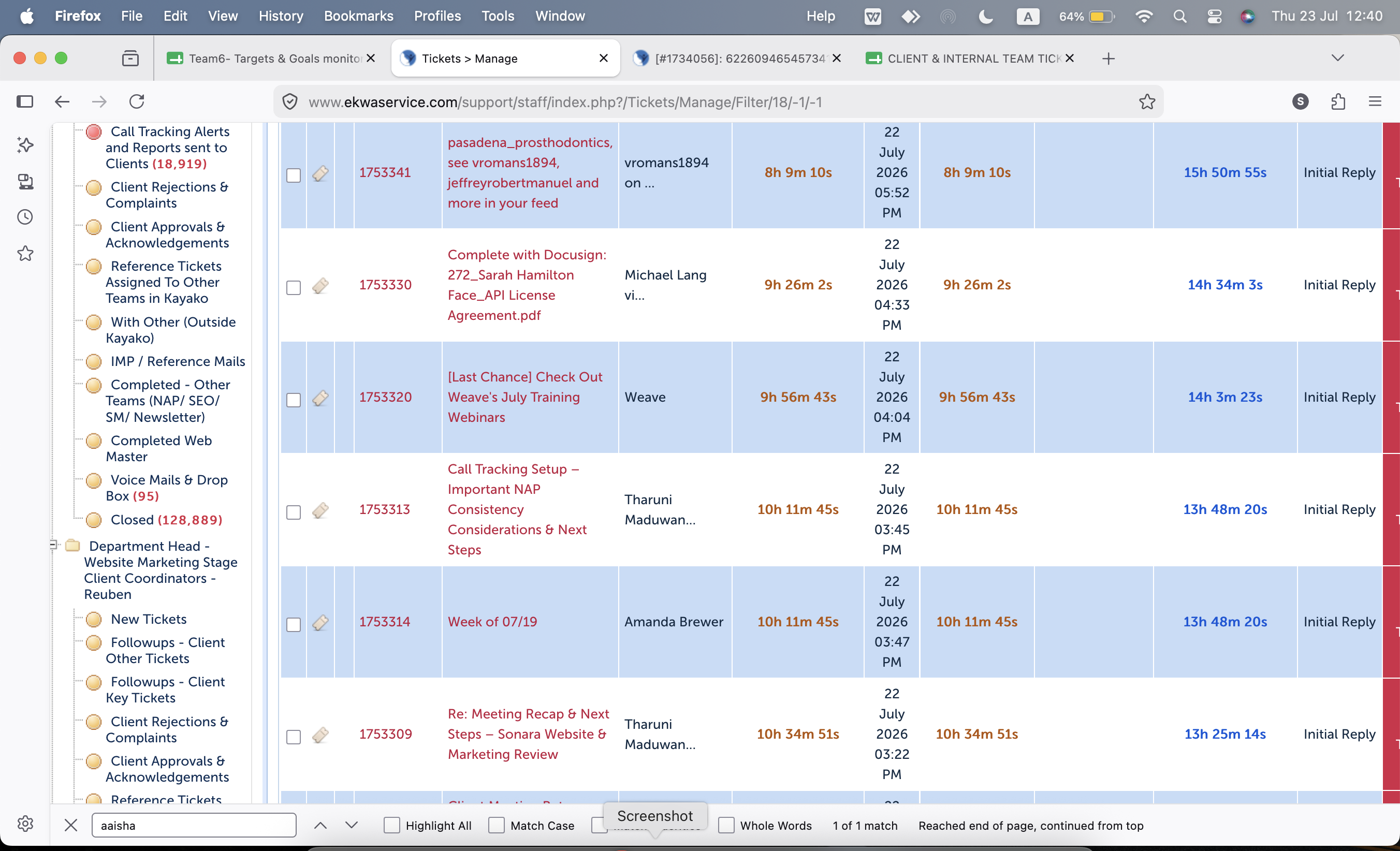Jump to previous find match

(320, 825)
